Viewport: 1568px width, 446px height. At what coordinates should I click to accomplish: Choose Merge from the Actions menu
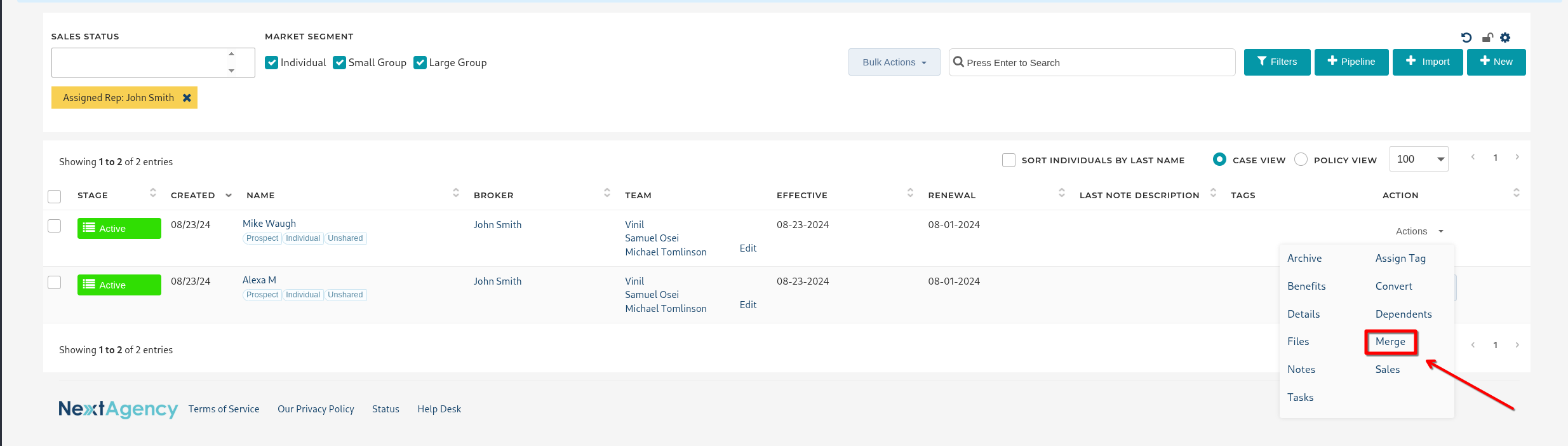pyautogui.click(x=1390, y=342)
